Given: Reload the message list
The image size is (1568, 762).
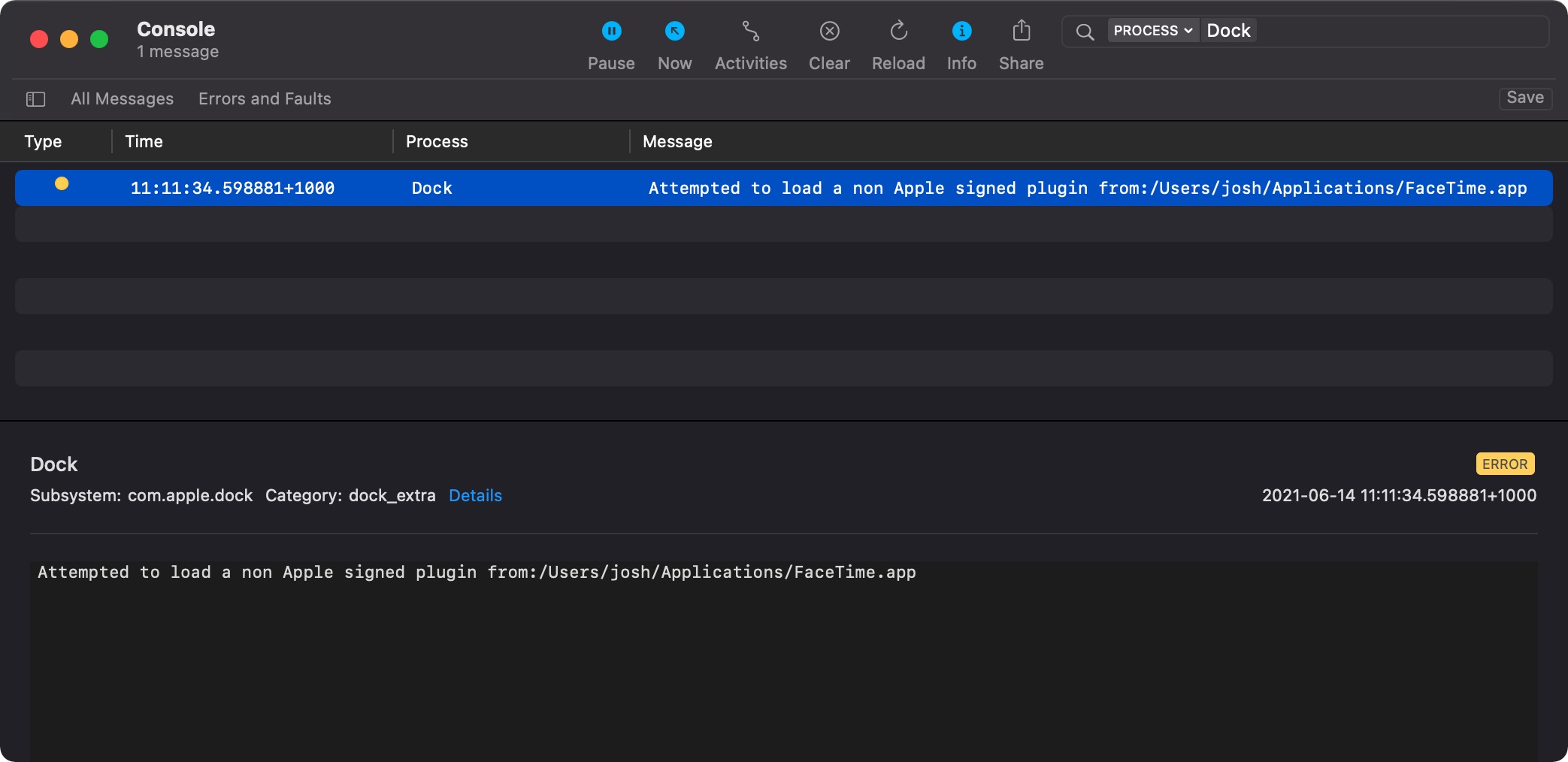Looking at the screenshot, I should 898,41.
